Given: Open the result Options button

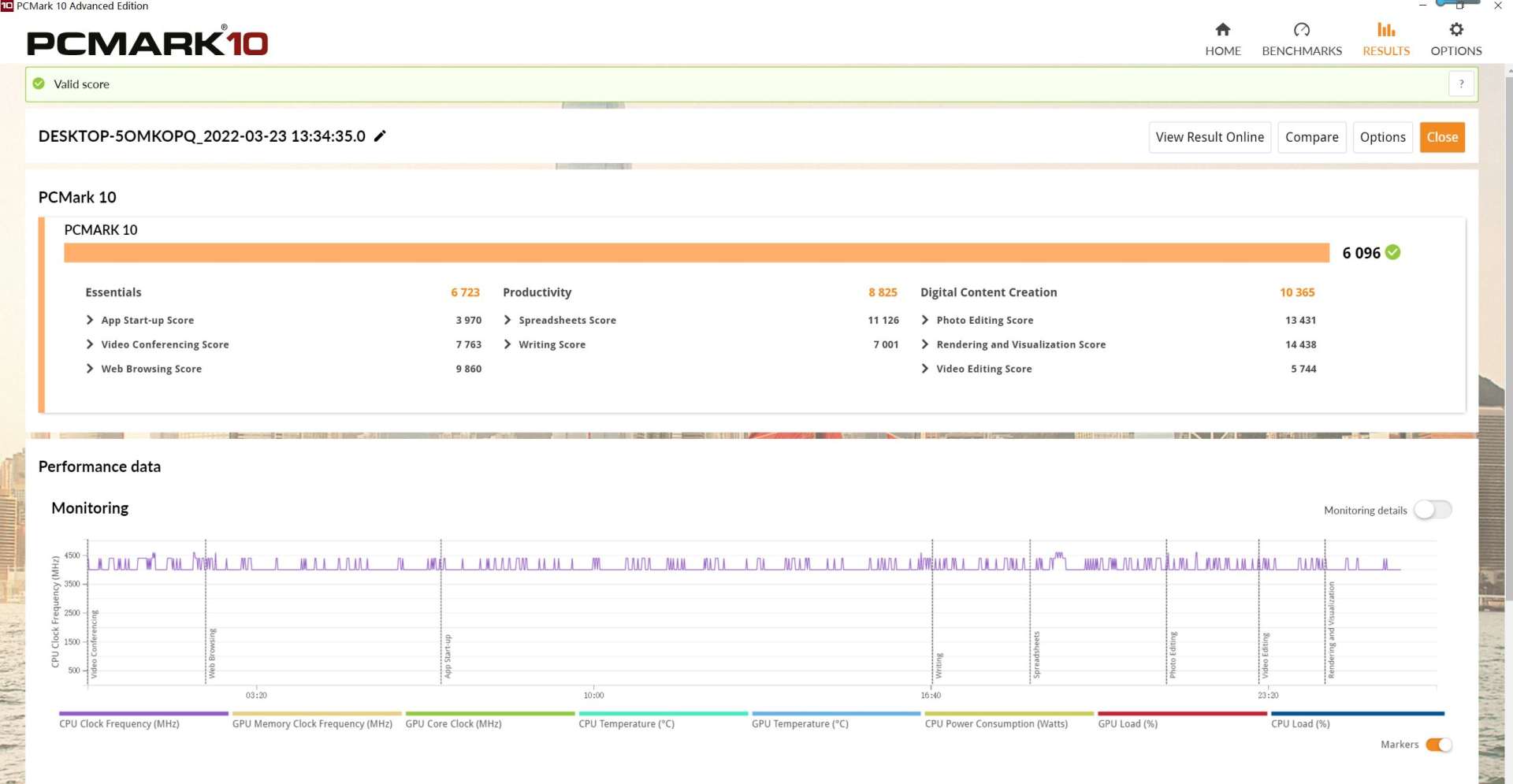Looking at the screenshot, I should click(x=1382, y=137).
